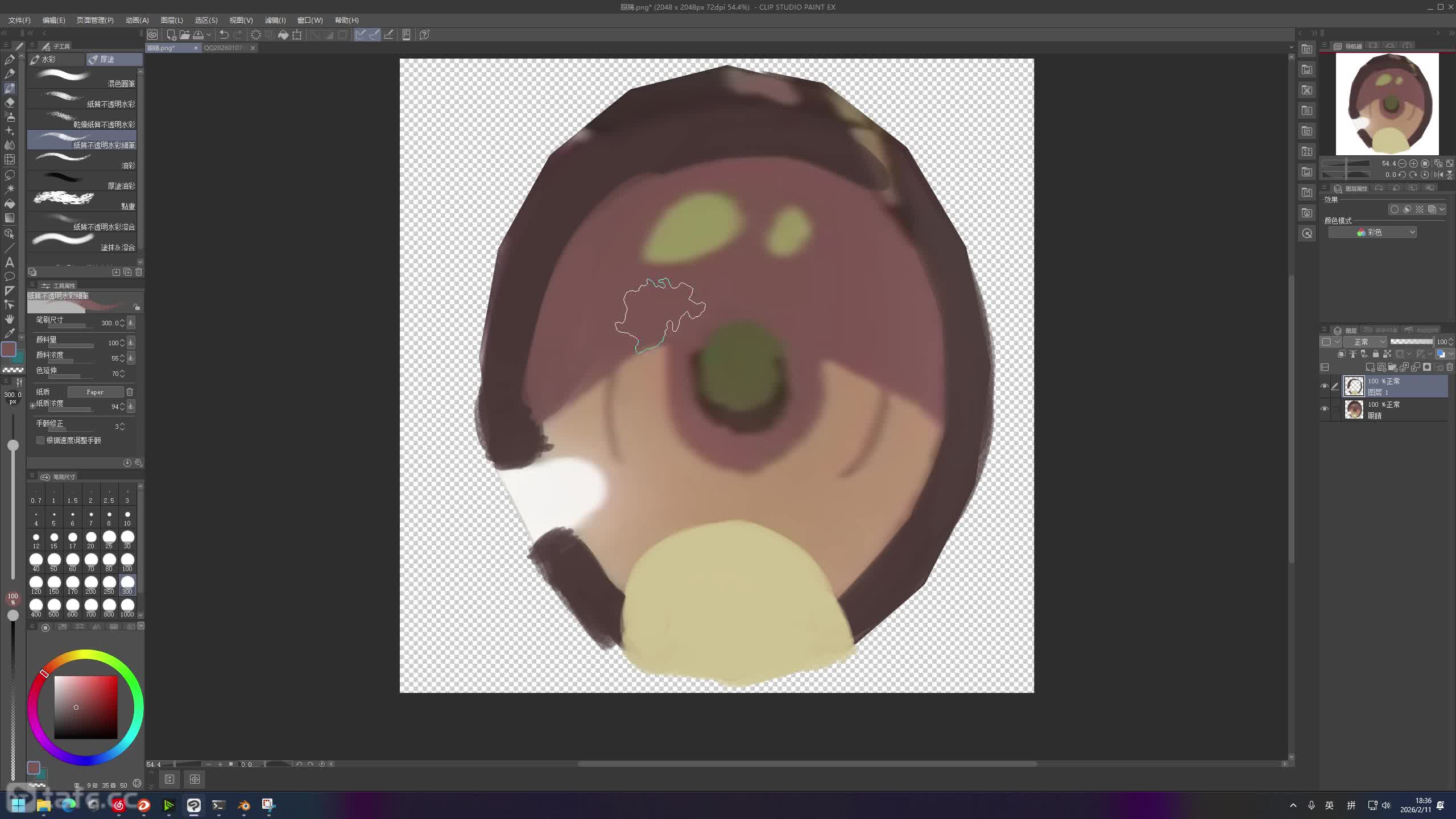
Task: Click the Undo arrow in command bar
Action: click(224, 35)
